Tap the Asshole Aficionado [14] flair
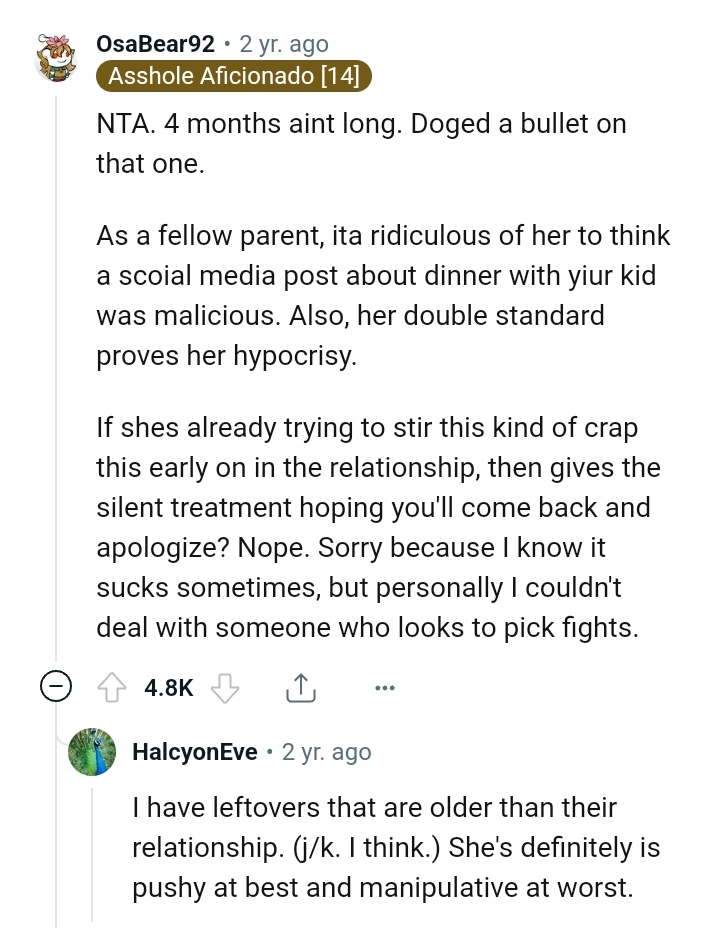This screenshot has height=928, width=720. pos(234,76)
